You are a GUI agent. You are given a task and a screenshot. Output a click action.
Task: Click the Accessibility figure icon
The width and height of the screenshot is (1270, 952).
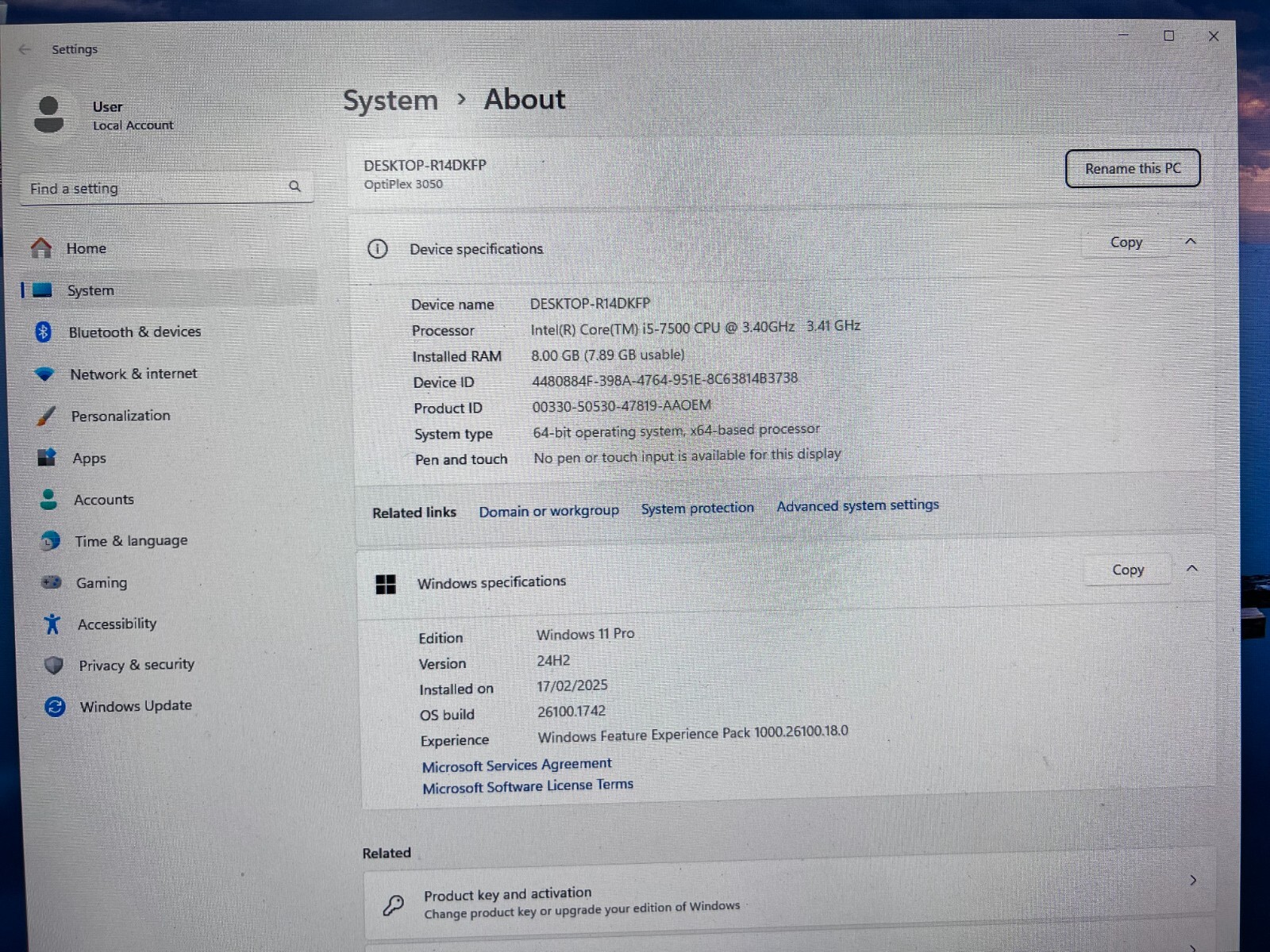coord(52,624)
